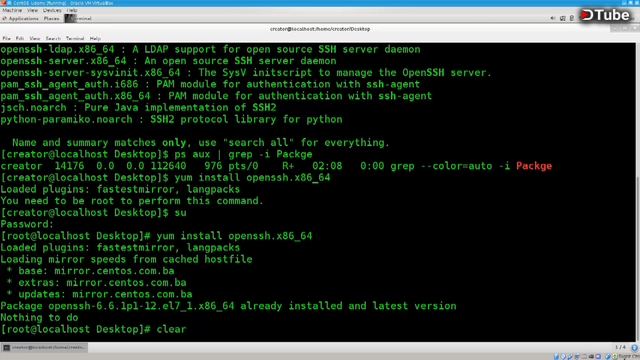Maximize the terminal window
This screenshot has width=640, height=360.
pyautogui.click(x=625, y=29)
